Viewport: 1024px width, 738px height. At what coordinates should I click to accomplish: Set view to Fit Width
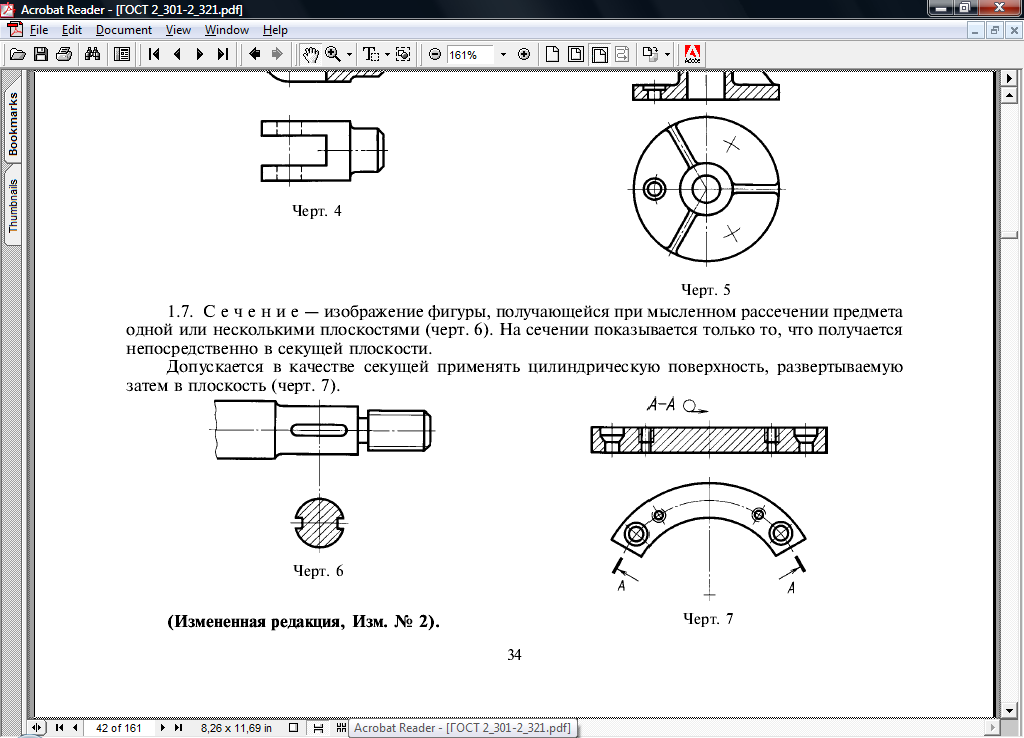[600, 54]
